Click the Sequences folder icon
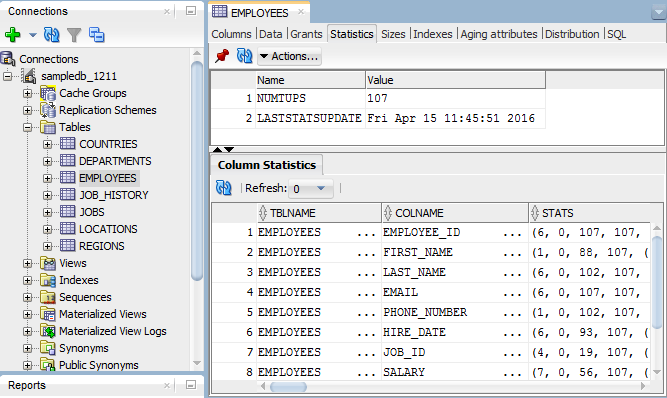This screenshot has height=398, width=667. 48,298
